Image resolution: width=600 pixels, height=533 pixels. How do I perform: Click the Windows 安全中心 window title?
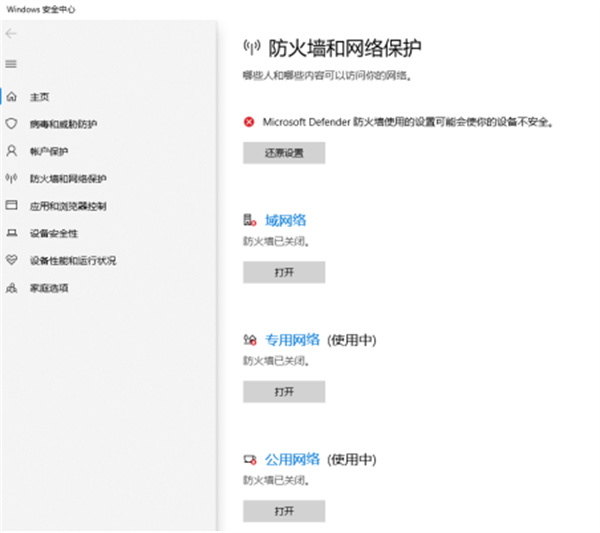tap(41, 10)
